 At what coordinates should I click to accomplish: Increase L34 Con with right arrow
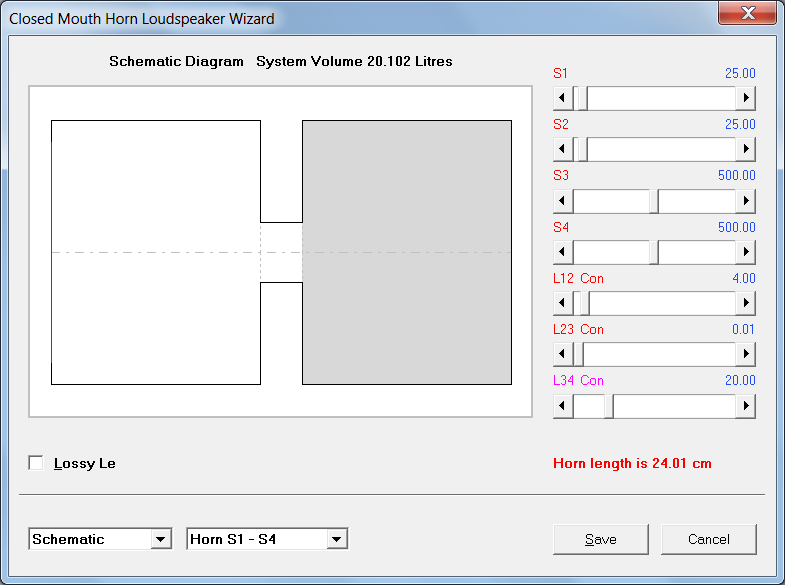[745, 406]
